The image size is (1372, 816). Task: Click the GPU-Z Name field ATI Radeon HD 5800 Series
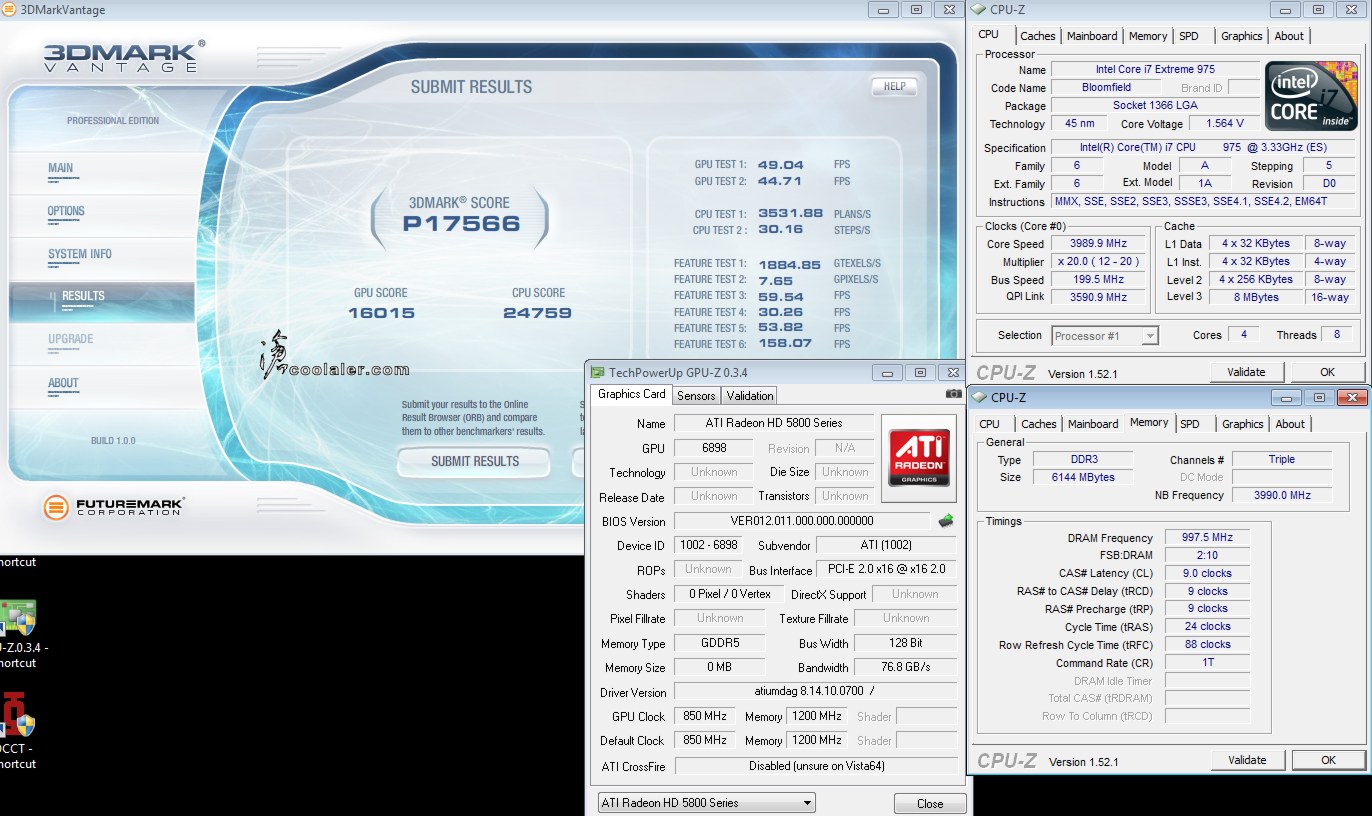pyautogui.click(x=774, y=423)
